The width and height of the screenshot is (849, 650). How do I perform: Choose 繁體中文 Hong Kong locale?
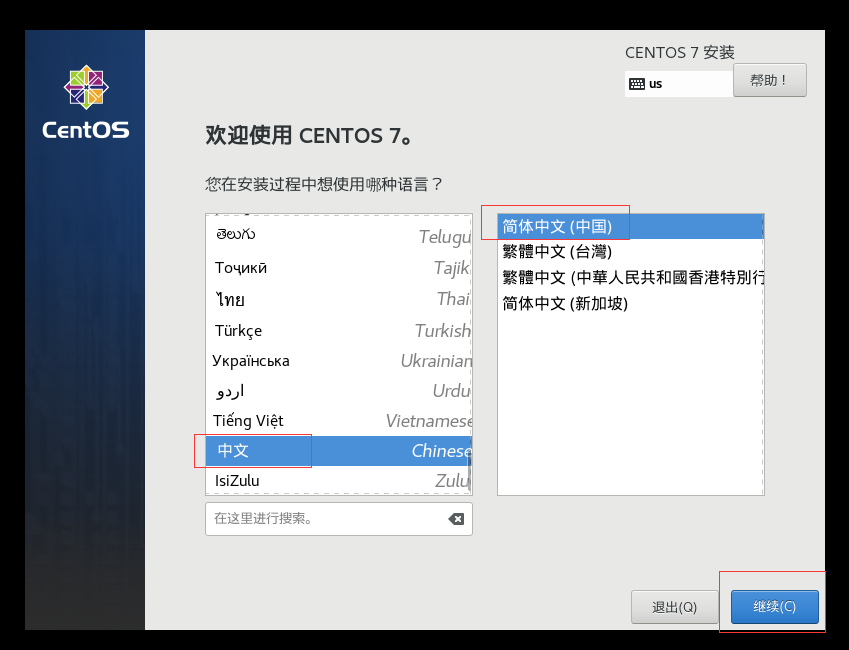[630, 277]
